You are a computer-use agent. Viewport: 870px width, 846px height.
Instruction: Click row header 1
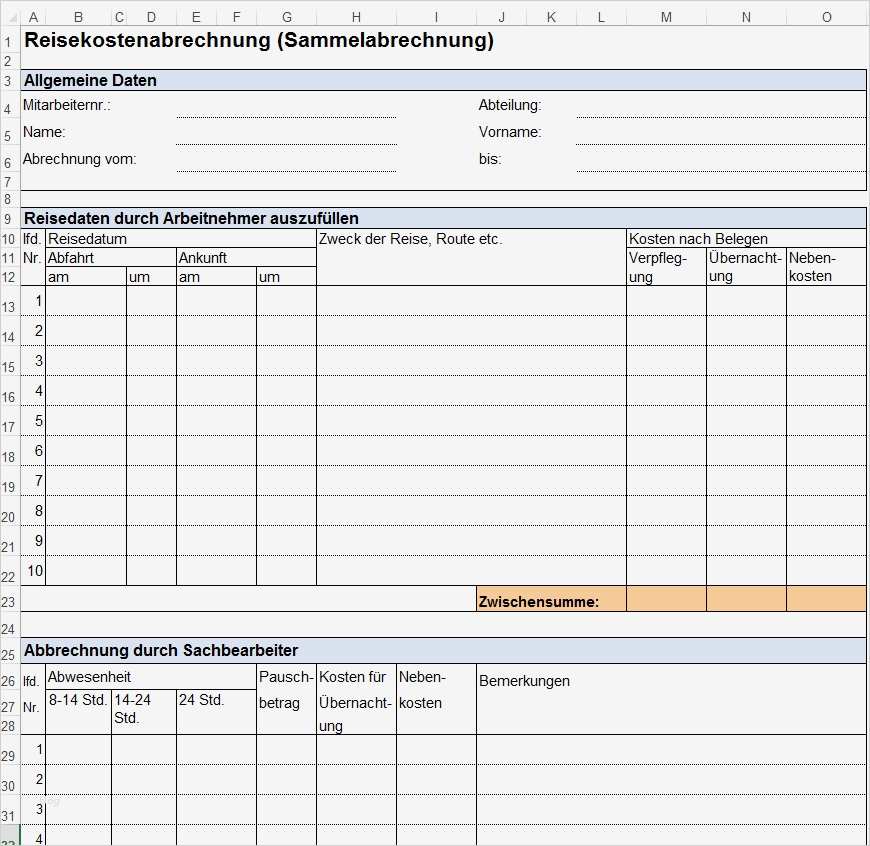tap(8, 42)
